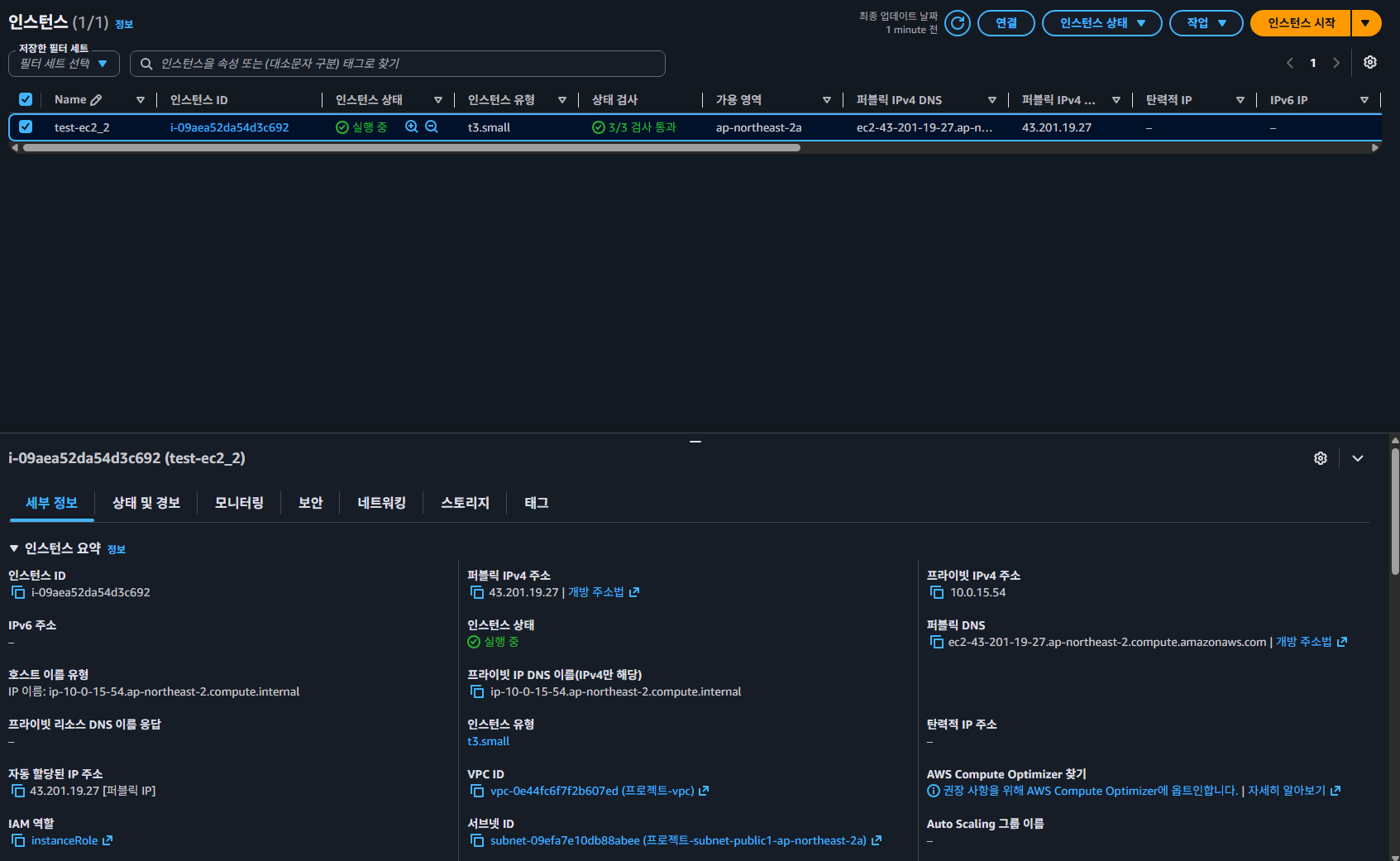Sort by 탄력적 IP column
The width and height of the screenshot is (1400, 861).
tap(1240, 100)
